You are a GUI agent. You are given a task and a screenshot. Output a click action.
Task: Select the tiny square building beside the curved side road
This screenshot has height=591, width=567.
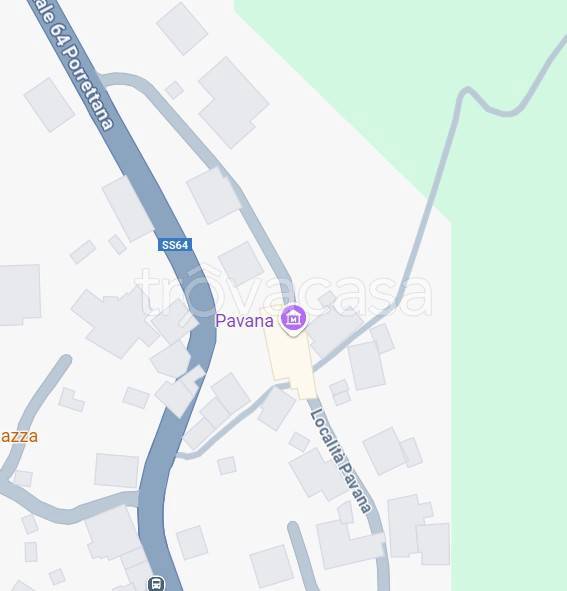tap(174, 90)
